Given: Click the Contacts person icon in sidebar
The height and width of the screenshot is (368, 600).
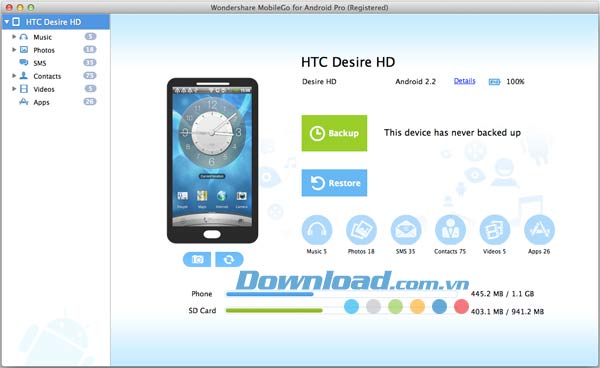Looking at the screenshot, I should [24, 75].
